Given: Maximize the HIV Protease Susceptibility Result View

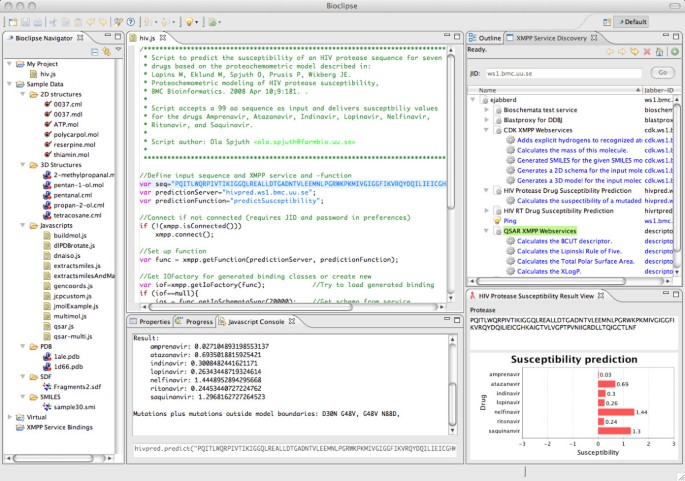Looking at the screenshot, I should (675, 294).
